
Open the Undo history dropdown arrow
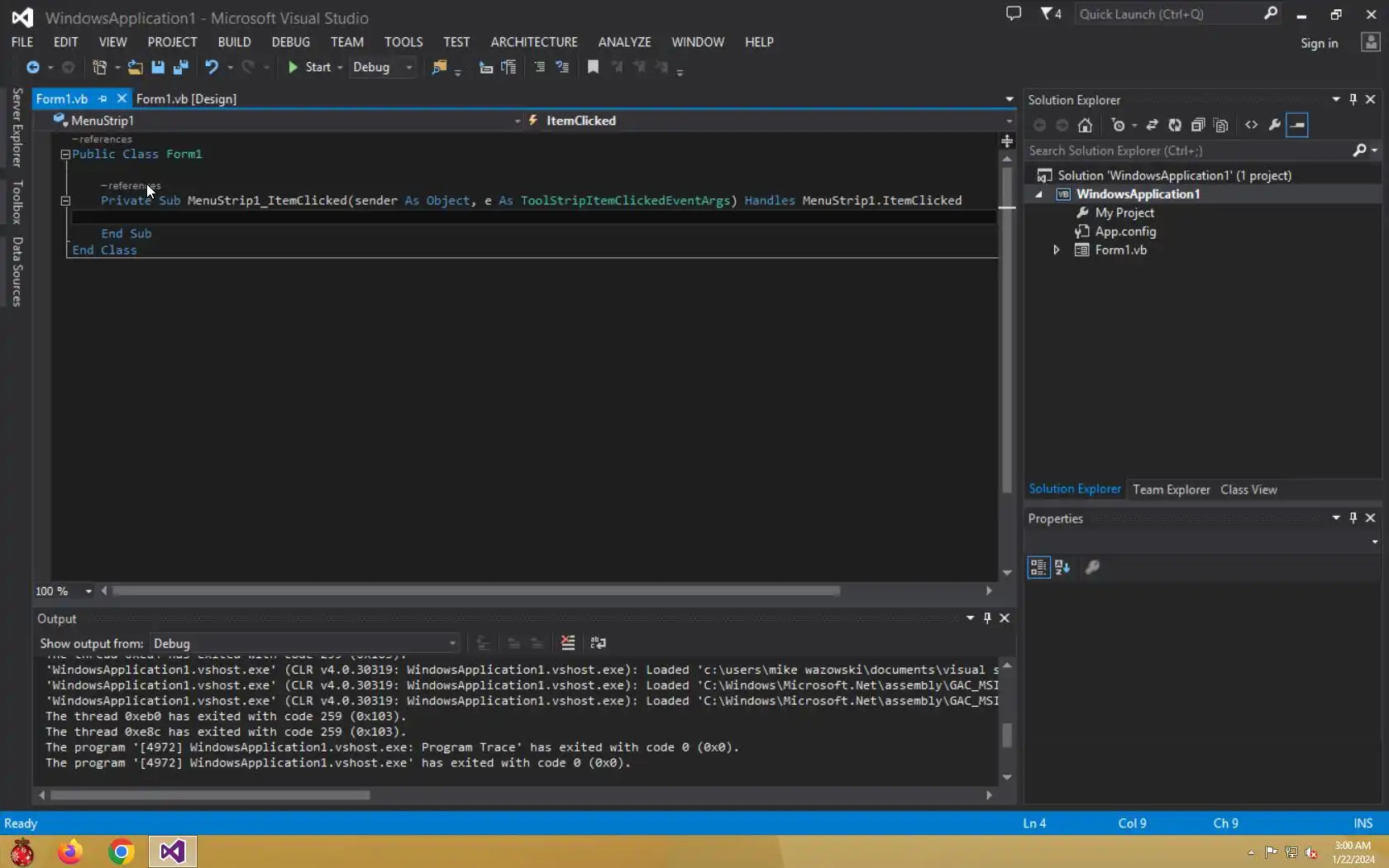(230, 68)
